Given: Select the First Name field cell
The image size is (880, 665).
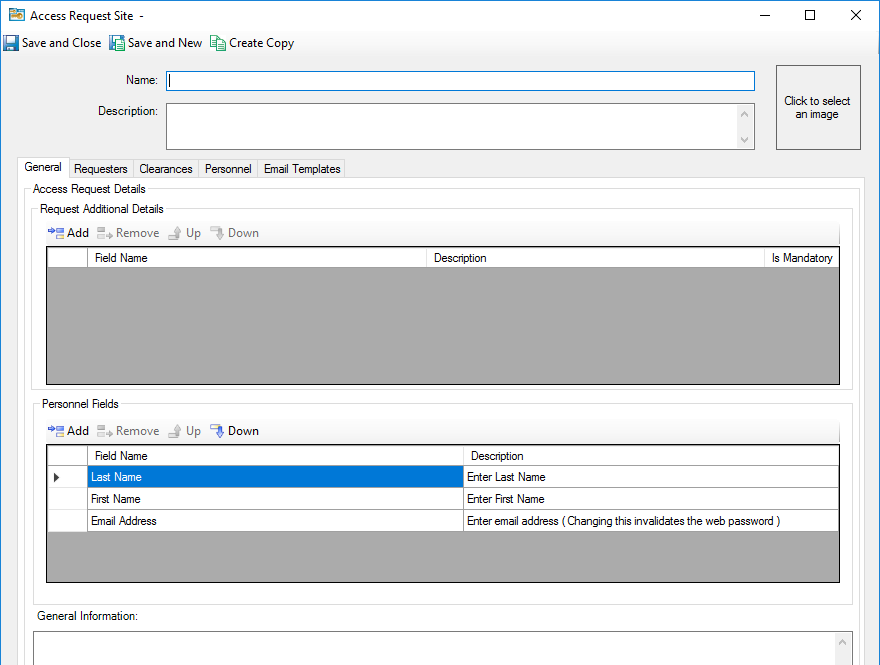Looking at the screenshot, I should point(275,499).
